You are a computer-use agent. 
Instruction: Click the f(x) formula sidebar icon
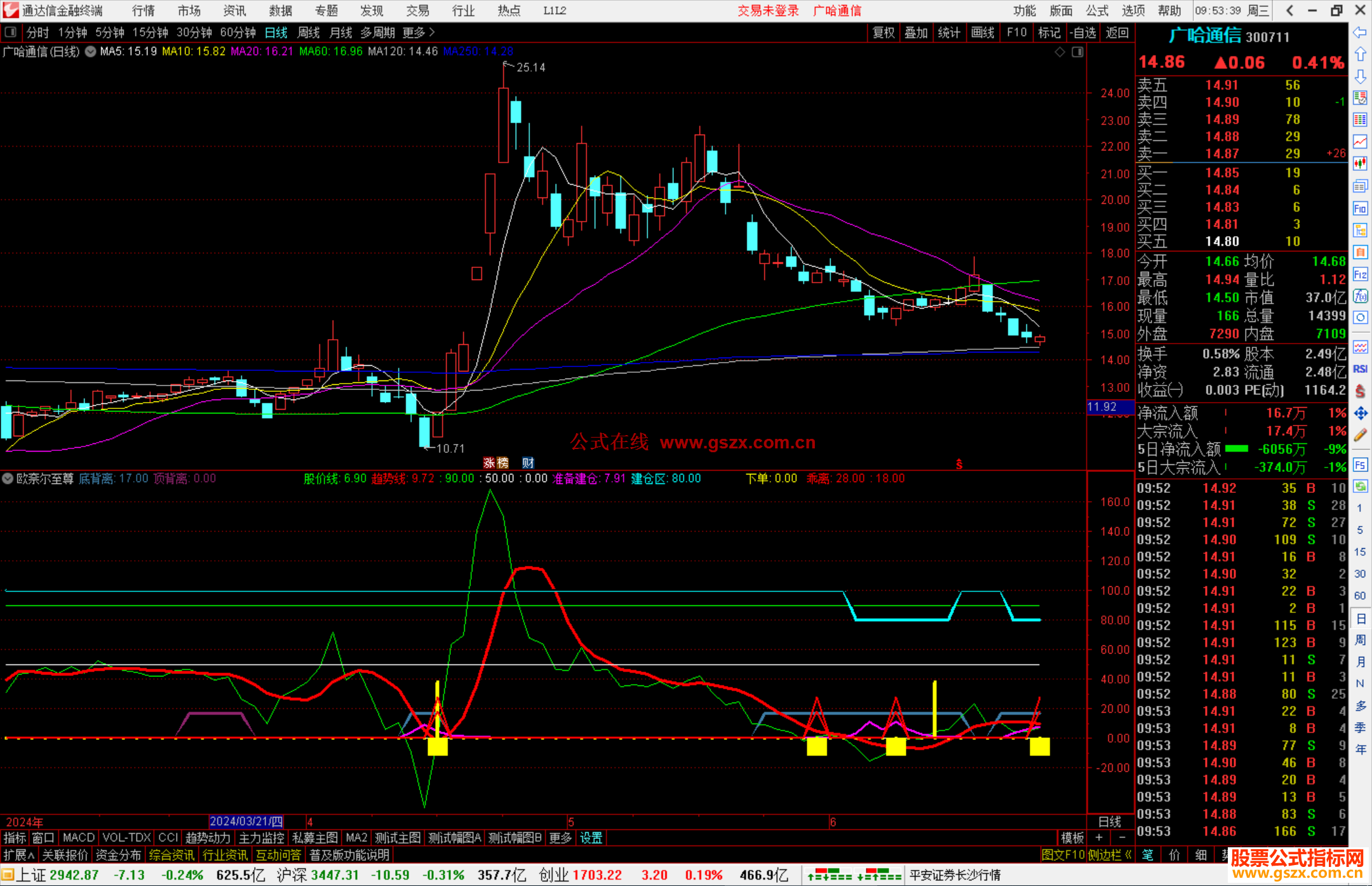pyautogui.click(x=1360, y=297)
